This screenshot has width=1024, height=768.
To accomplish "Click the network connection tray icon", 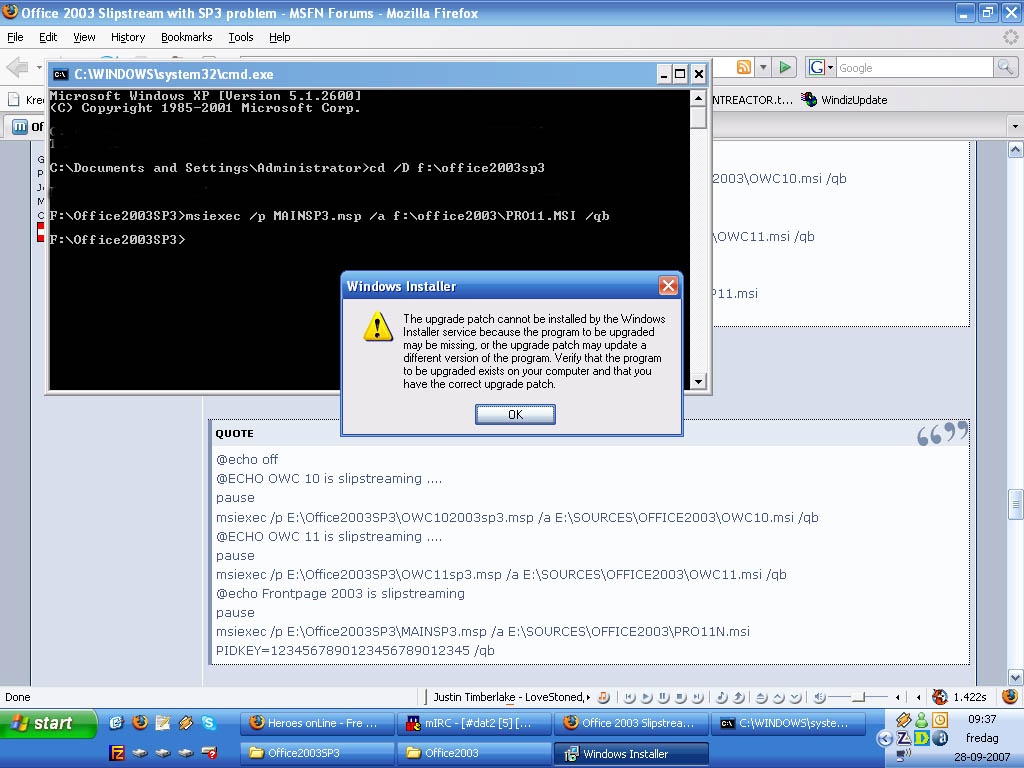I will (x=904, y=756).
